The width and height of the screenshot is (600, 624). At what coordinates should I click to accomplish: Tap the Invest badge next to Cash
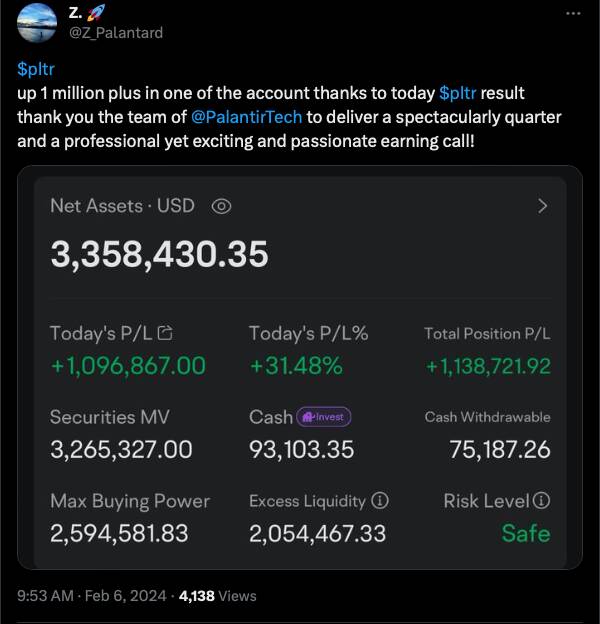(x=325, y=417)
